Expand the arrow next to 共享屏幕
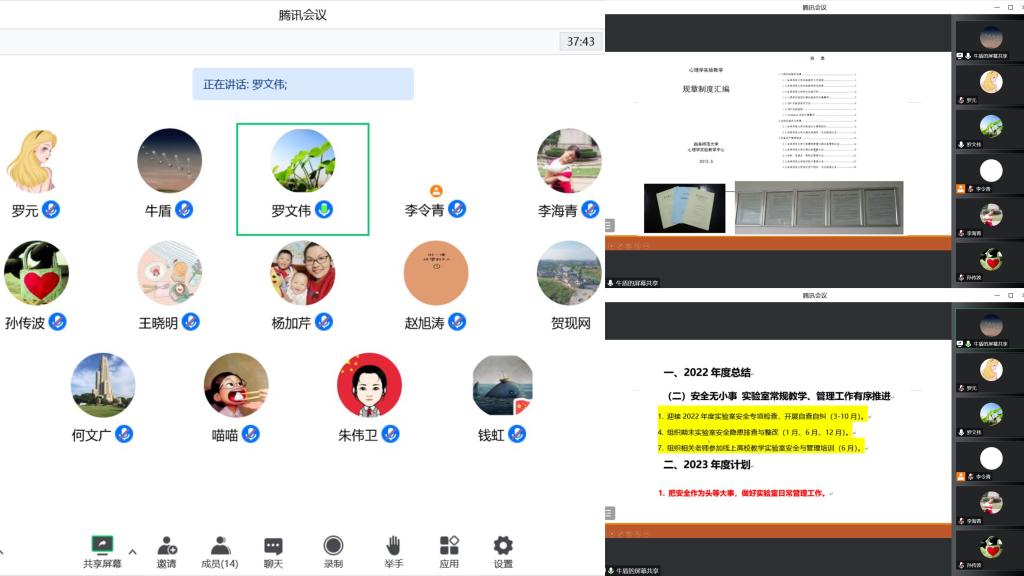This screenshot has width=1024, height=576. [x=132, y=551]
